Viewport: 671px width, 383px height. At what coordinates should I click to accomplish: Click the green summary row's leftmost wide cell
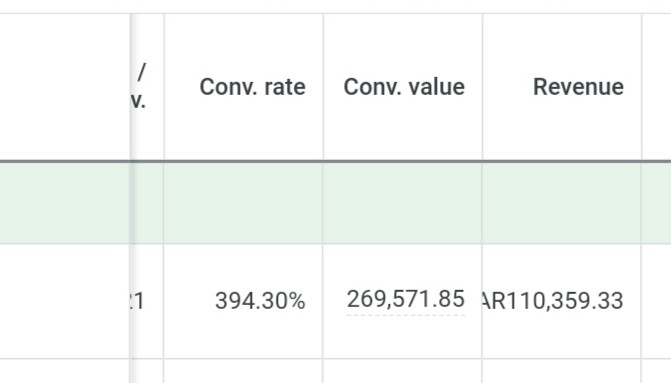[65, 203]
